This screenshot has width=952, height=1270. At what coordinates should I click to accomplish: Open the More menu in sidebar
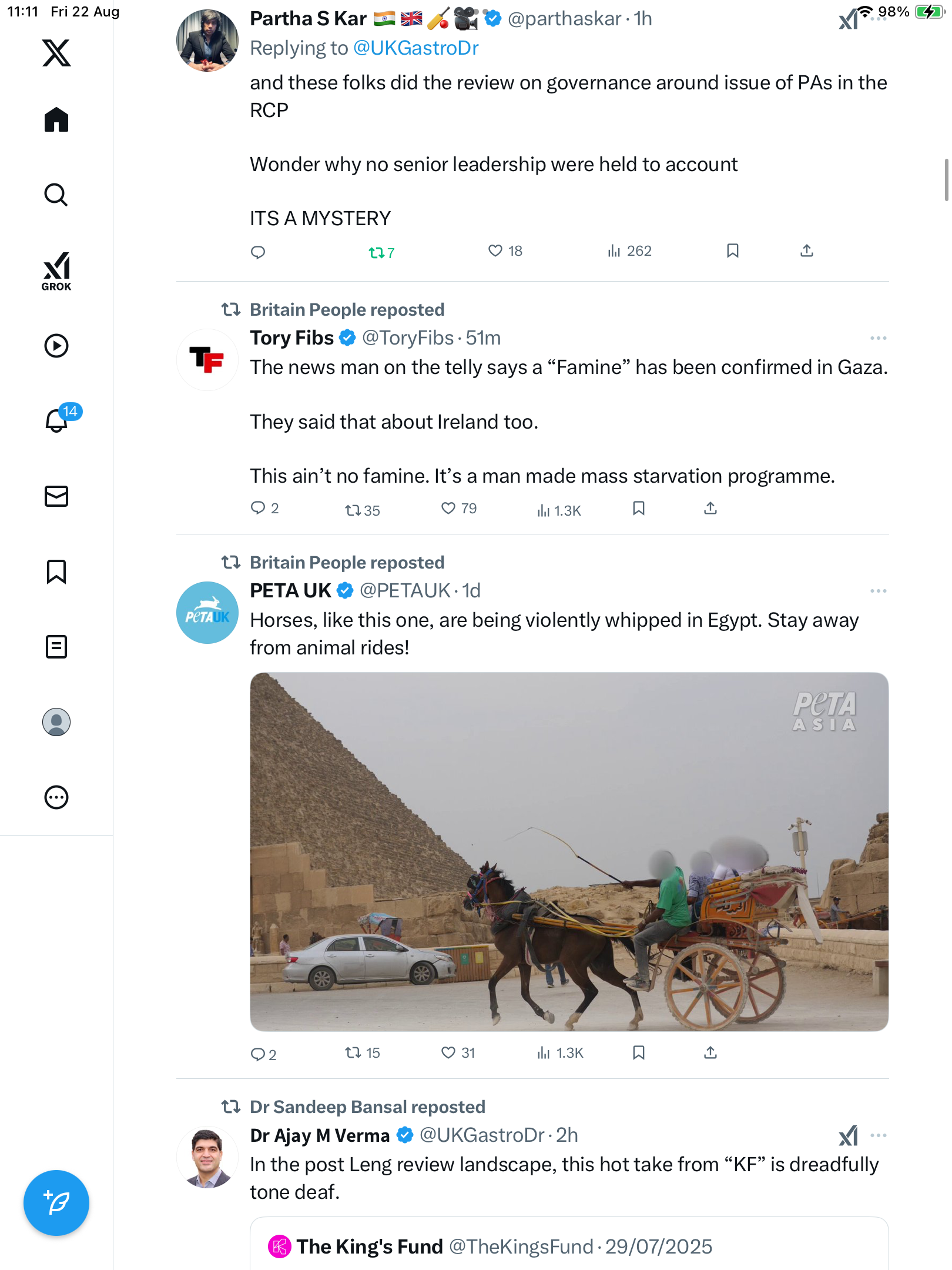tap(56, 797)
